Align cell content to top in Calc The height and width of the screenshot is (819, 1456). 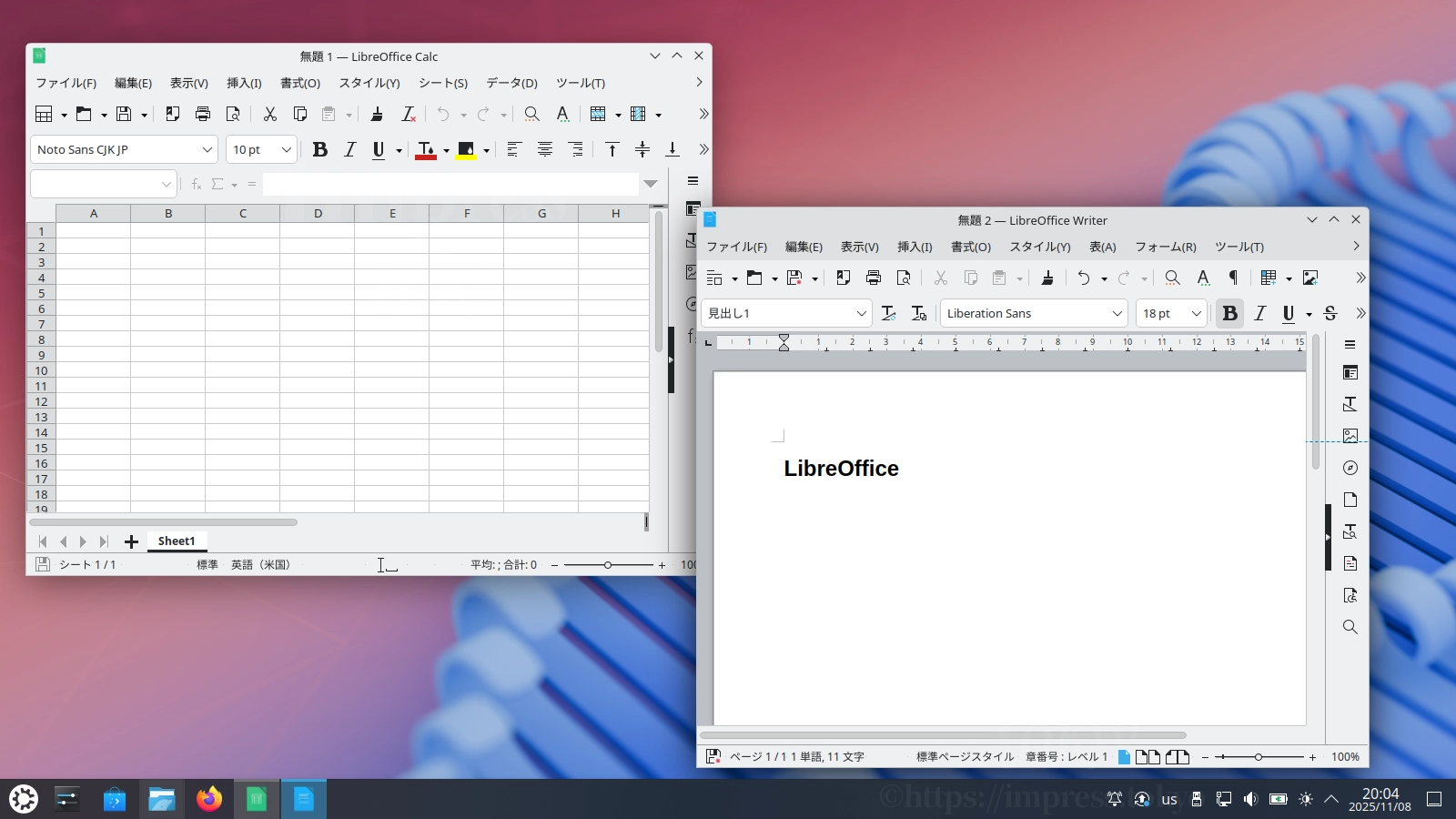(x=612, y=149)
